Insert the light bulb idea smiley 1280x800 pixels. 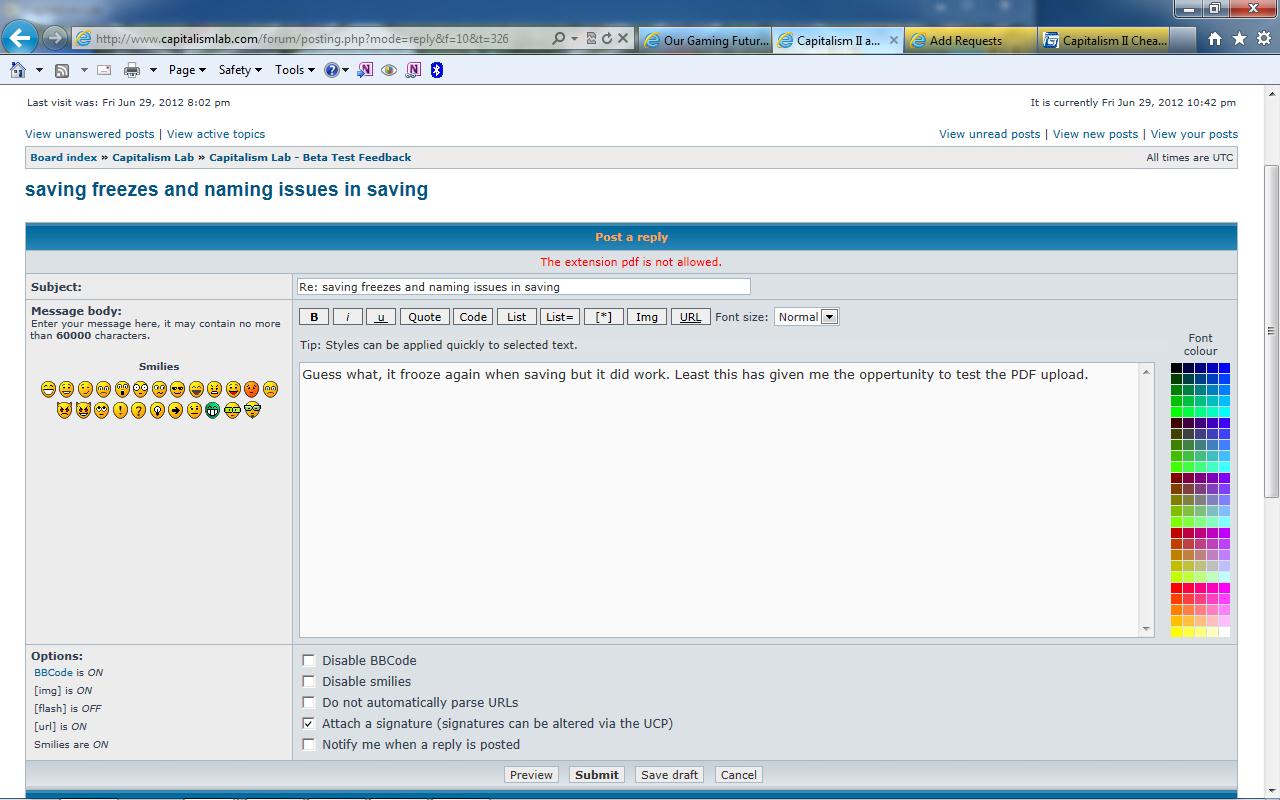tap(157, 410)
